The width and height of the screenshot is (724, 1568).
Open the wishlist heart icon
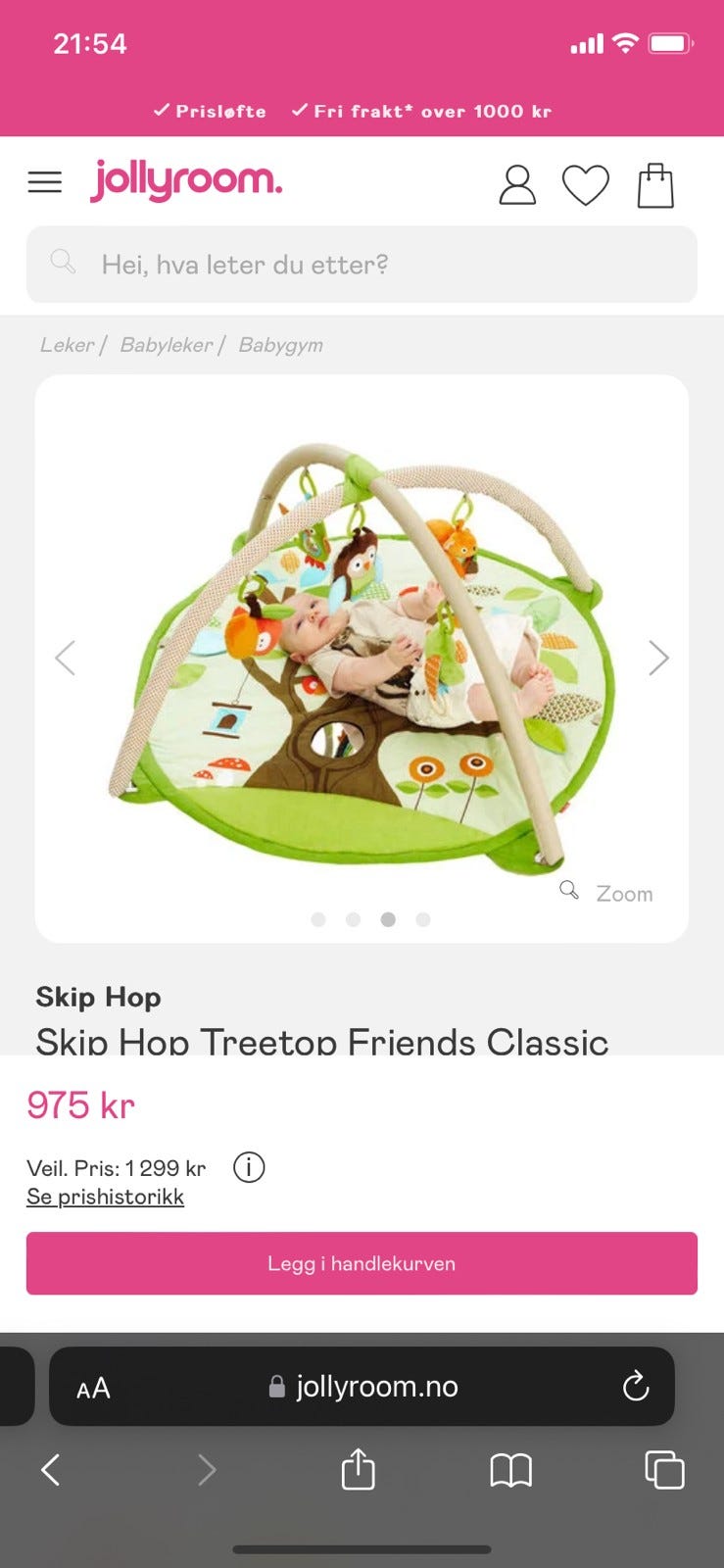coord(585,185)
